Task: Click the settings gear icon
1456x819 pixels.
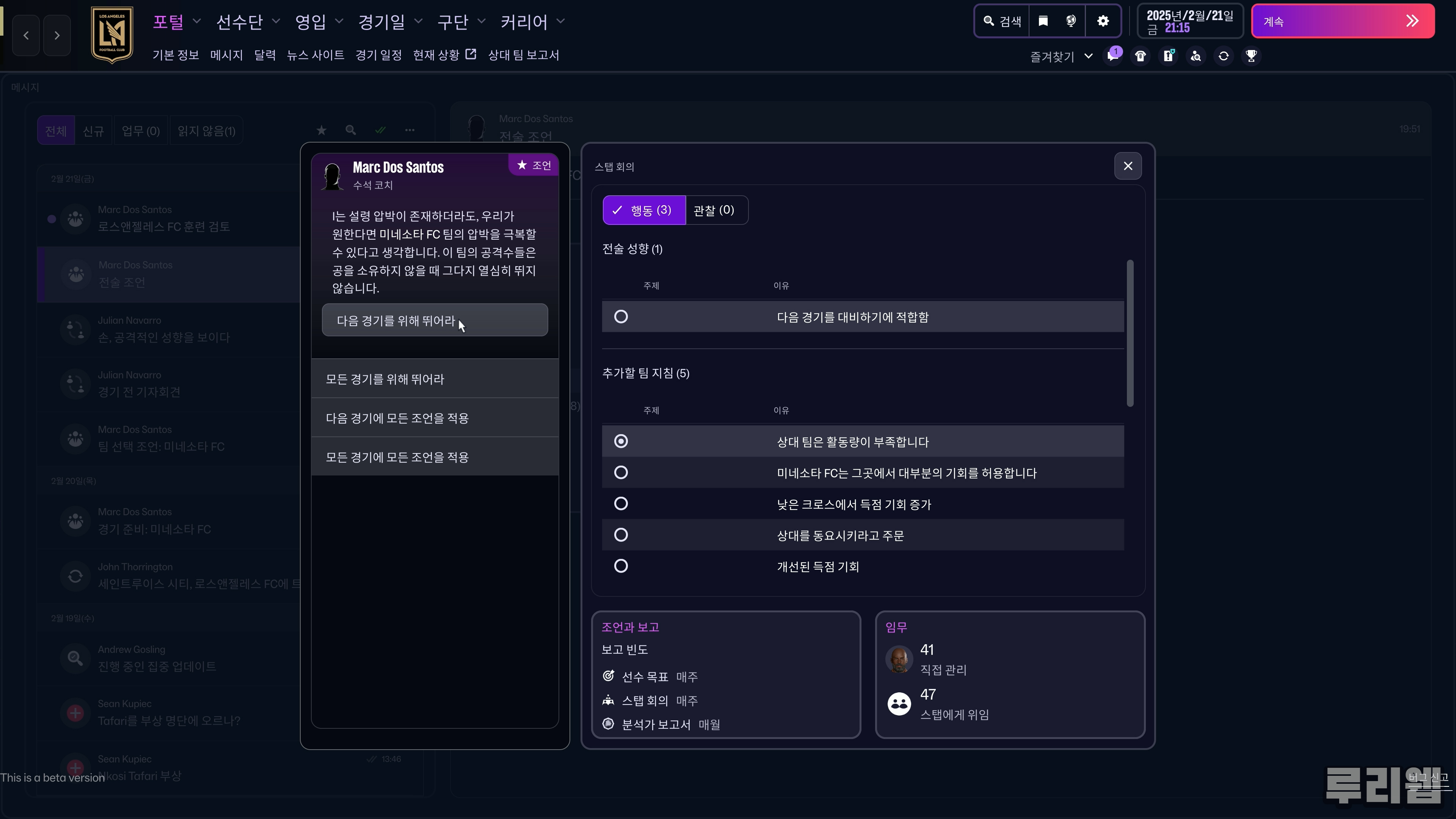Action: 1103,21
